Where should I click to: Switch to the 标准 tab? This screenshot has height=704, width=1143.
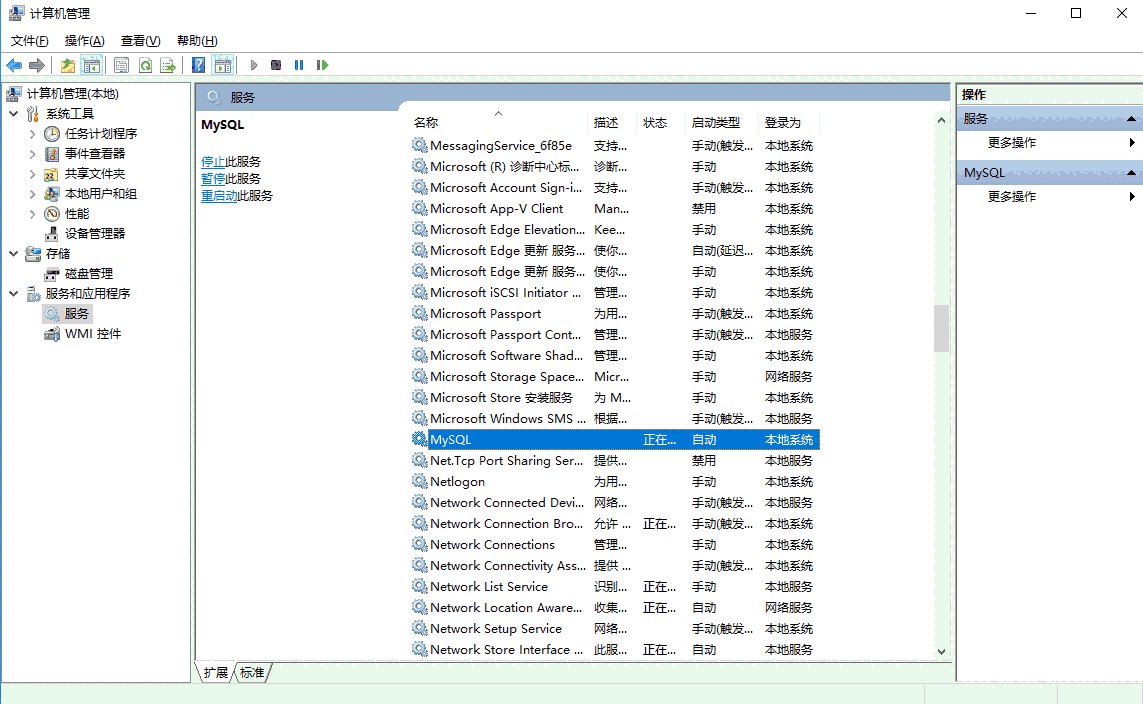[251, 672]
